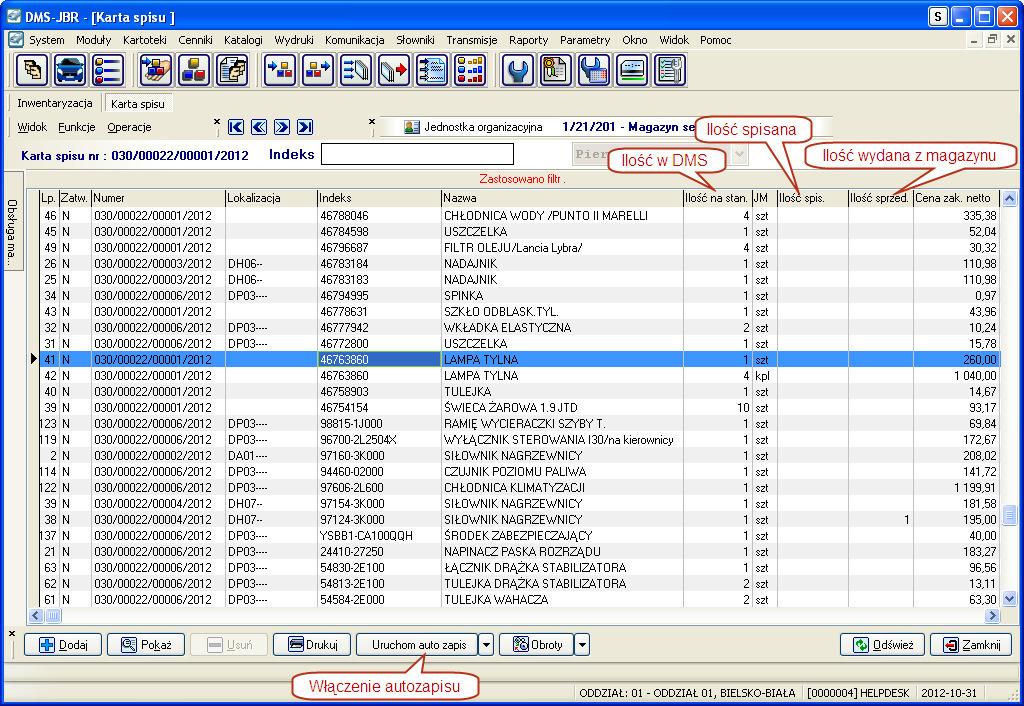1024x706 pixels.
Task: Open the Słowniki menu
Action: (415, 40)
